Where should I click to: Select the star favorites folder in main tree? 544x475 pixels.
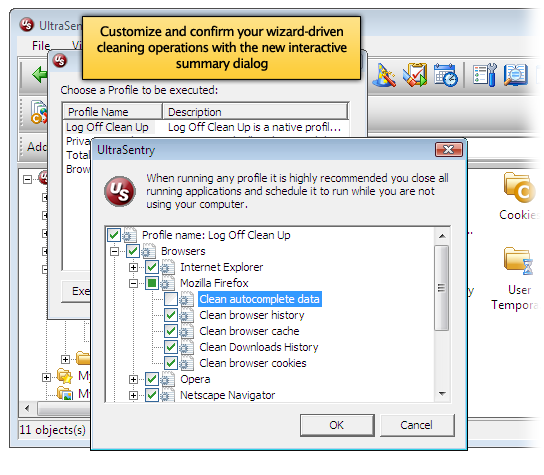(x=65, y=376)
